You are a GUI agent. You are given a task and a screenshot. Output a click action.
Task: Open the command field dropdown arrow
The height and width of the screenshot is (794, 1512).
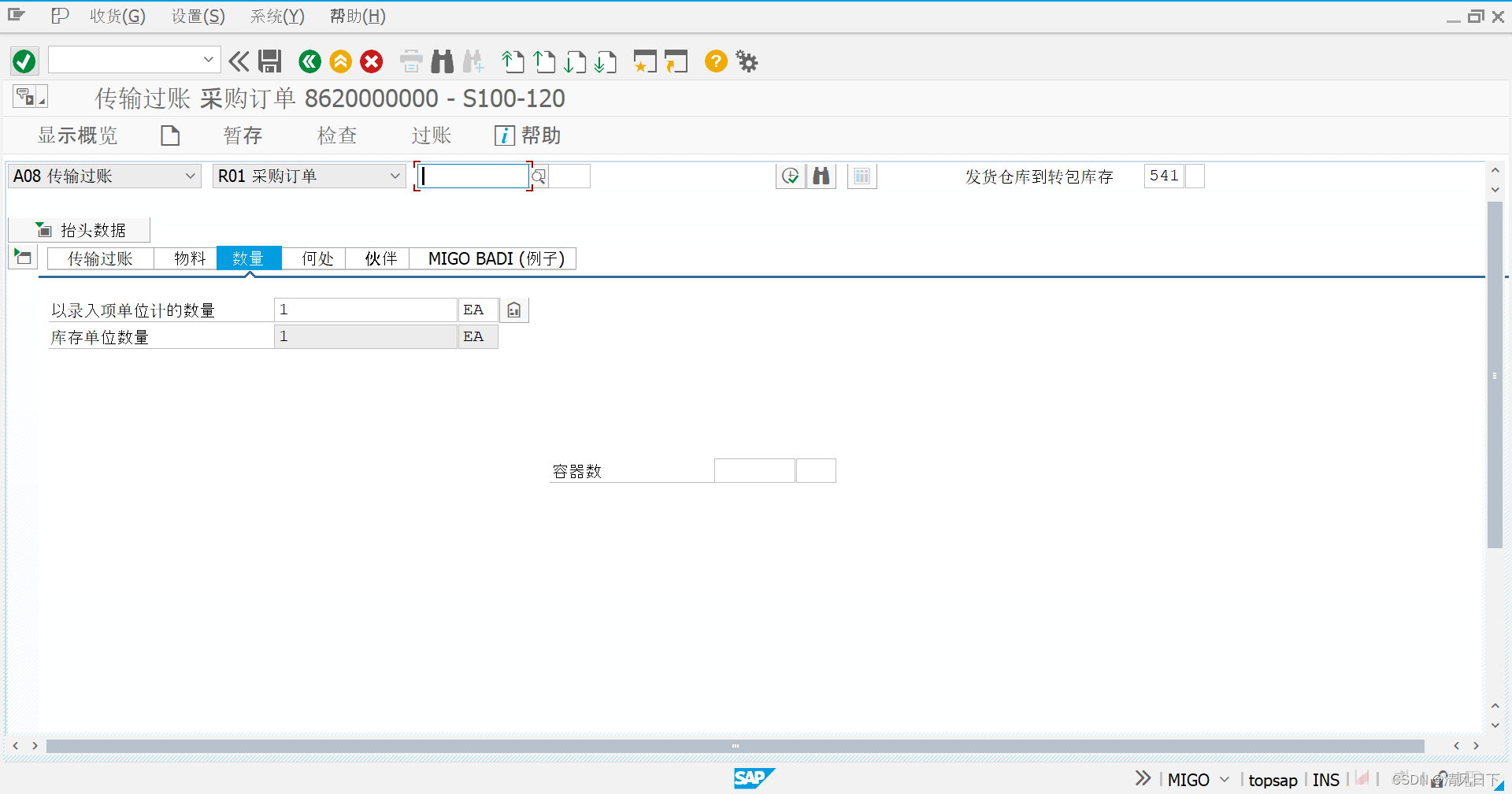[x=209, y=60]
